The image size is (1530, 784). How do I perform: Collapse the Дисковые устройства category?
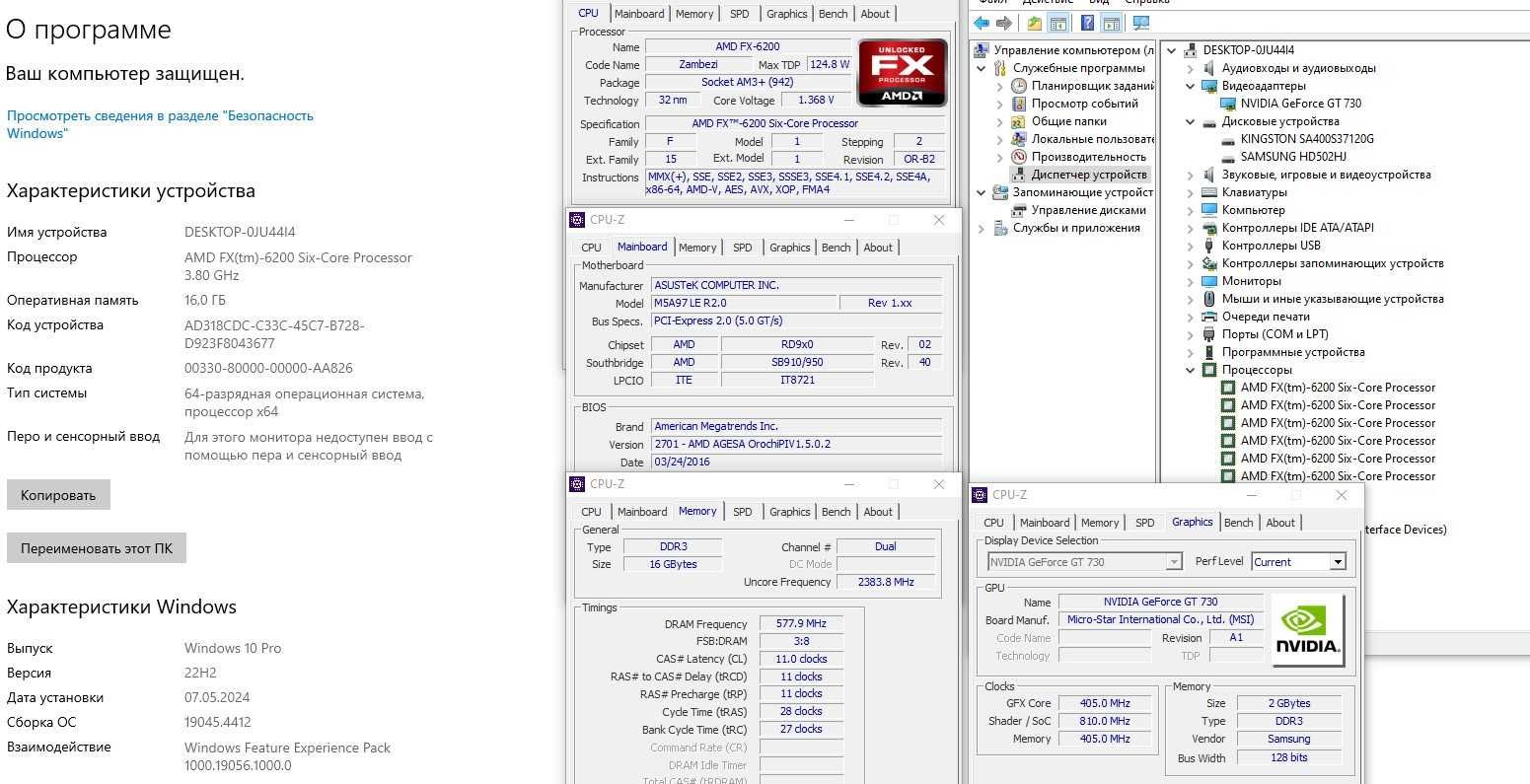pyautogui.click(x=1191, y=121)
